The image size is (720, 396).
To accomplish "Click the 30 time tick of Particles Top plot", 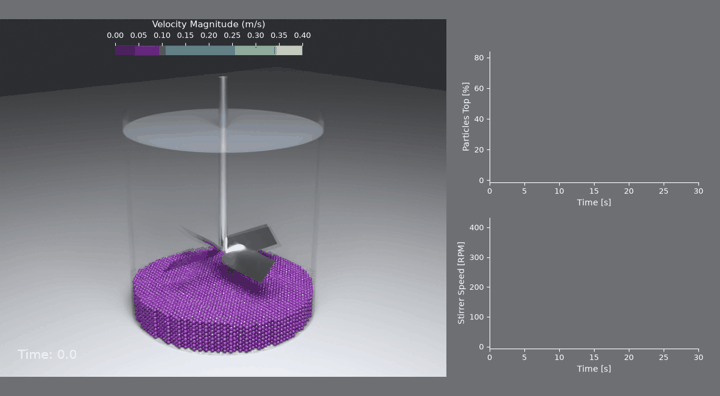I will coord(698,191).
